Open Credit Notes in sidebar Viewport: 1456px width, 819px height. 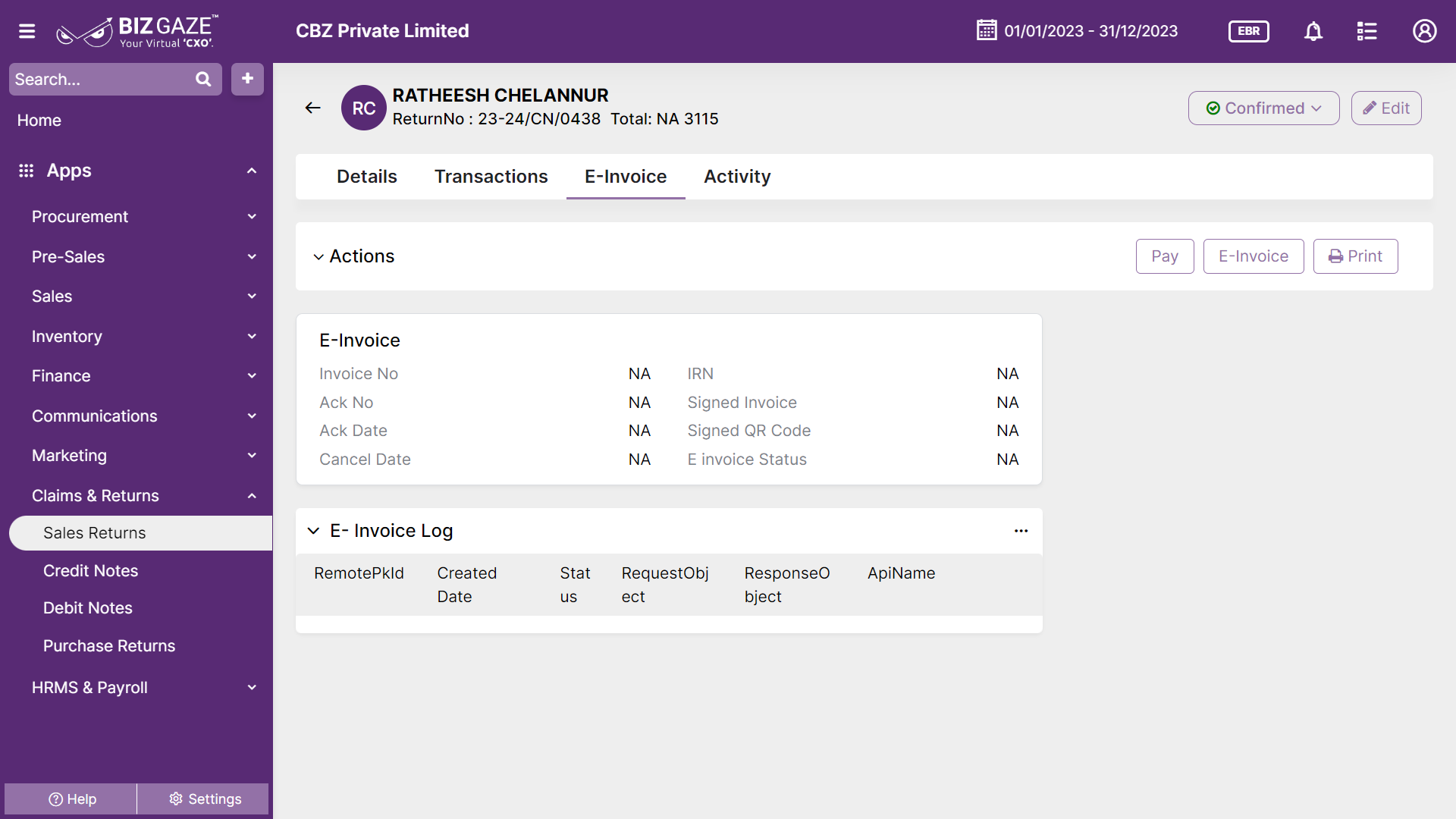click(x=90, y=571)
